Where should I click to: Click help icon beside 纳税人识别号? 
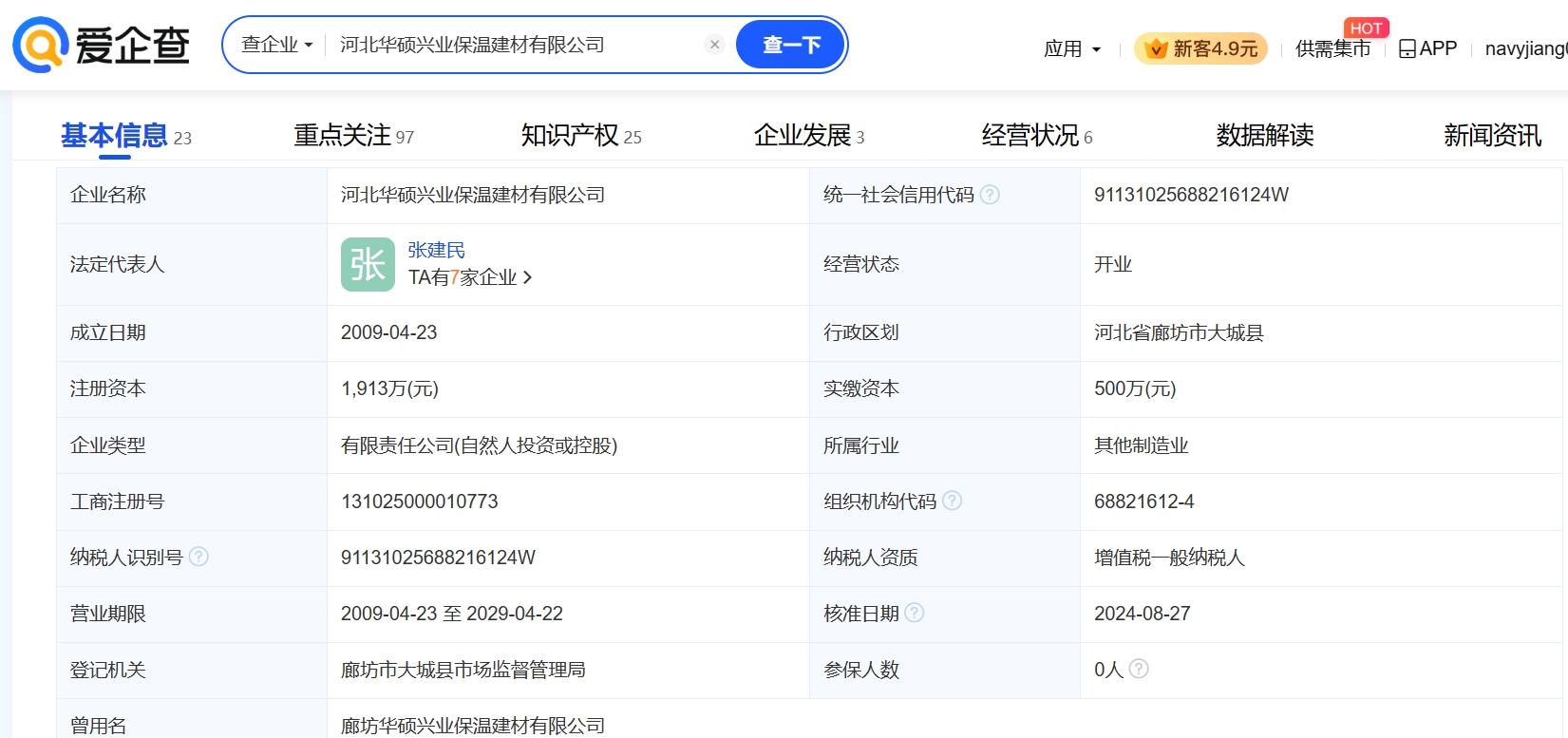(x=198, y=557)
